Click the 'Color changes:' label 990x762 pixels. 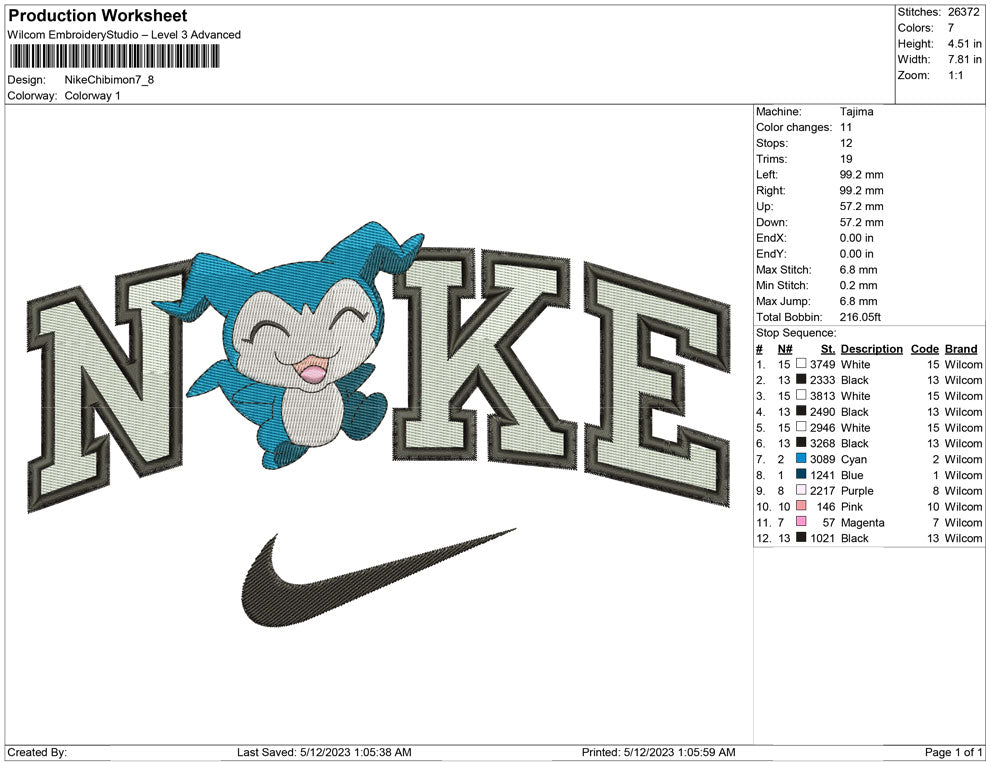[794, 128]
